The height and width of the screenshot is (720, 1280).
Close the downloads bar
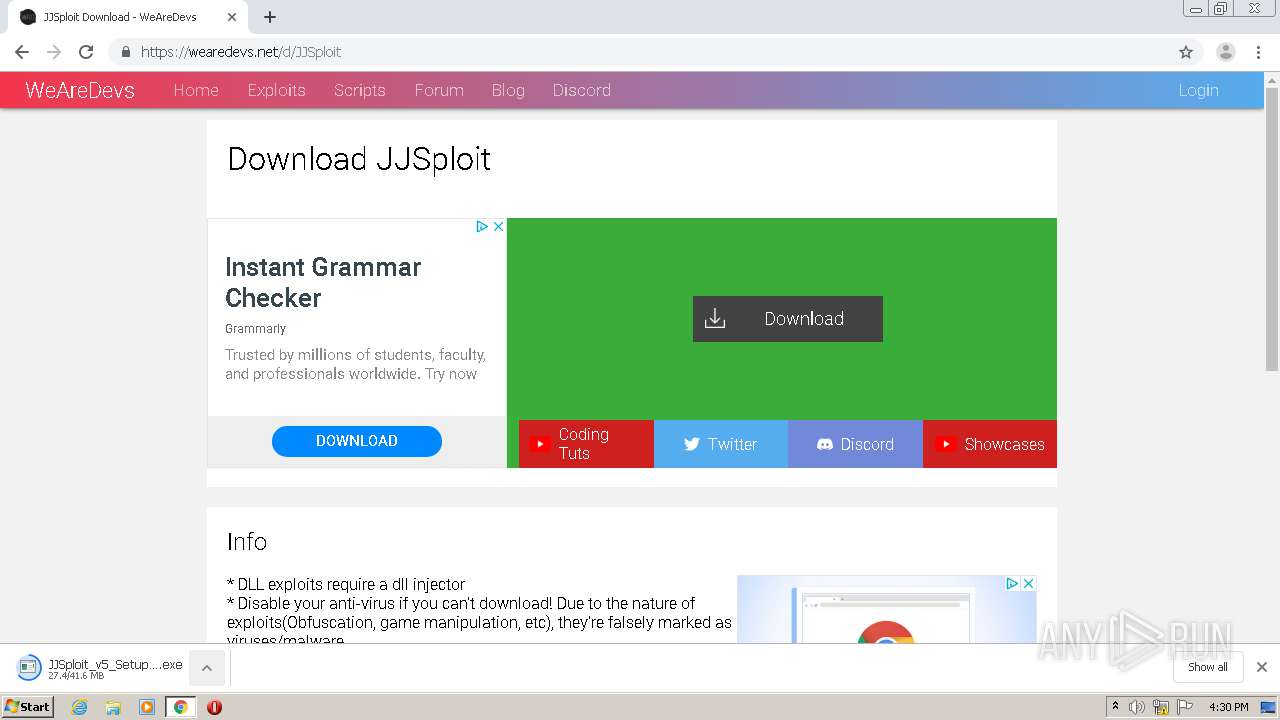[x=1262, y=667]
